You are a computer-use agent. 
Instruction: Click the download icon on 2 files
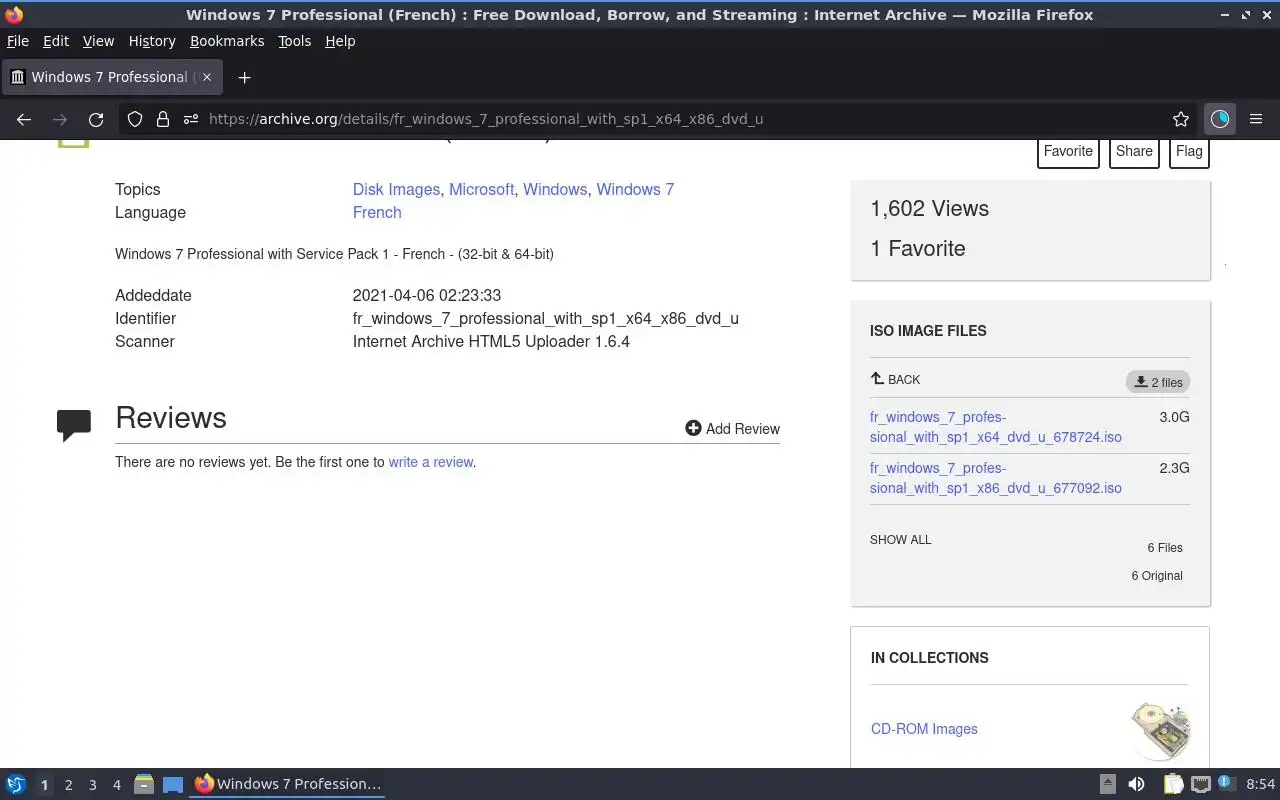pyautogui.click(x=1141, y=382)
